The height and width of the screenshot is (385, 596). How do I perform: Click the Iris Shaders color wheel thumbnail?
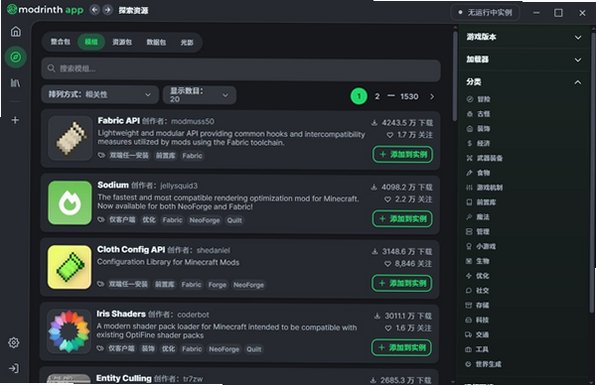pyautogui.click(x=69, y=331)
